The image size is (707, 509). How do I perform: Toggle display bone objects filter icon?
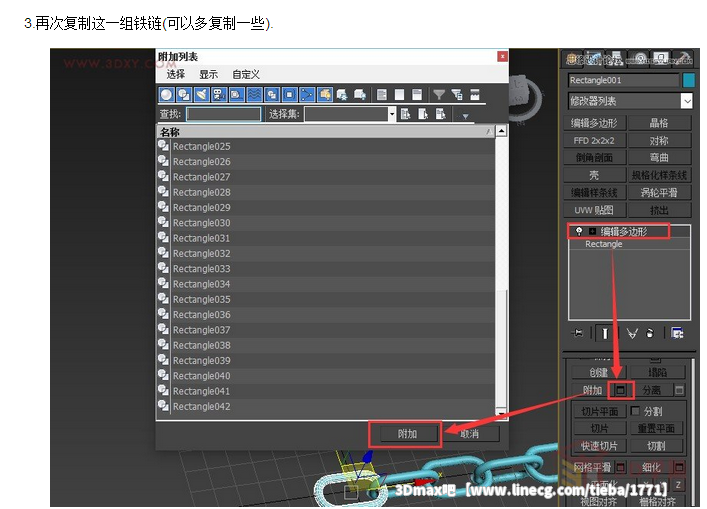click(x=306, y=95)
